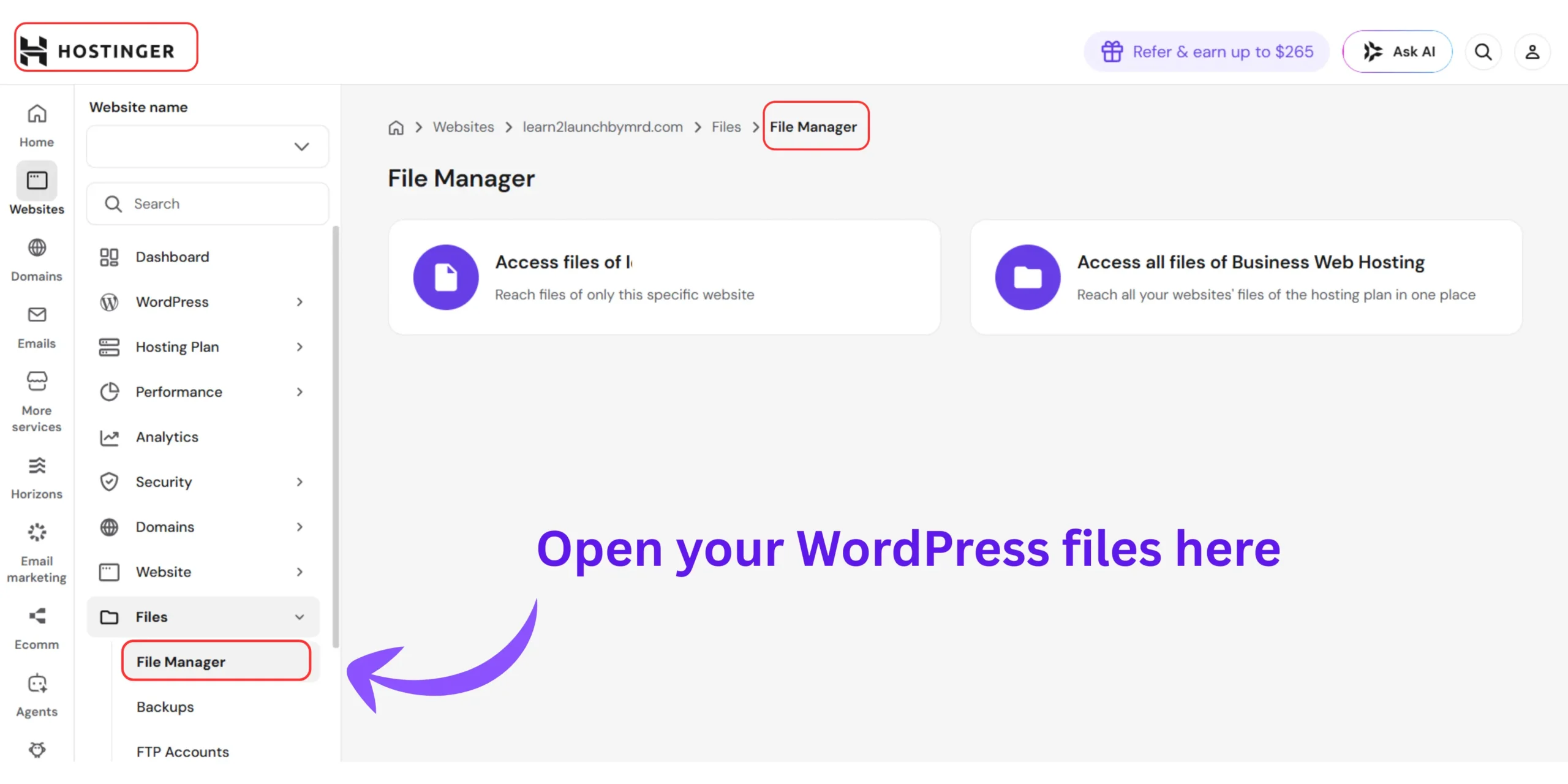Click the purple folder icon
The width and height of the screenshot is (1568, 784).
tap(1028, 277)
